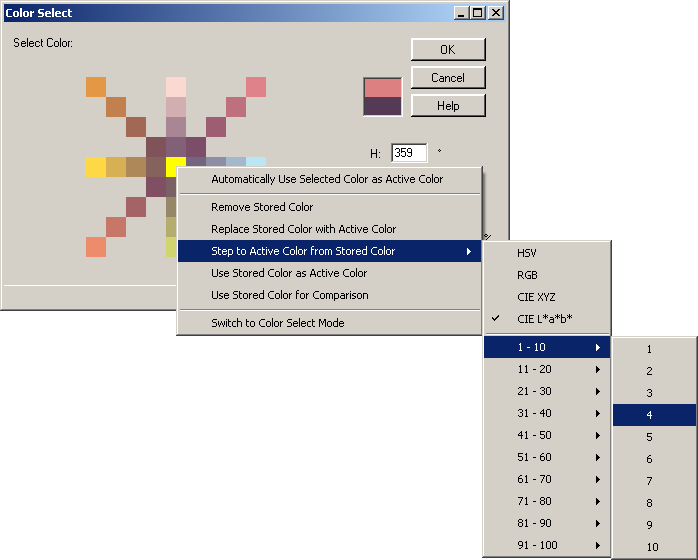Pick the coral bottom-left corner swatch
The image size is (698, 560).
96,247
